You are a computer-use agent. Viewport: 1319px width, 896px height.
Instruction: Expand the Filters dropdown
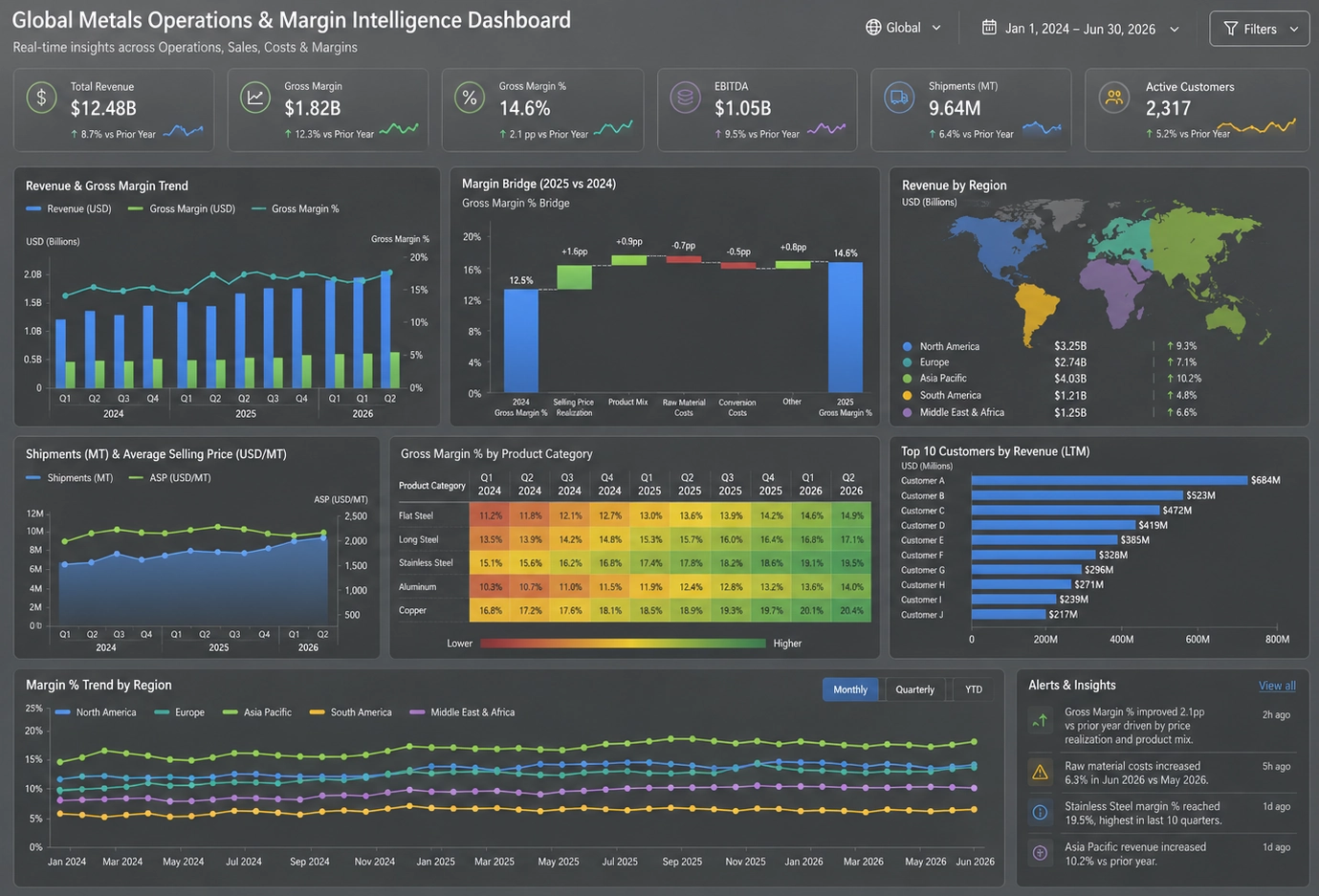pos(1259,29)
